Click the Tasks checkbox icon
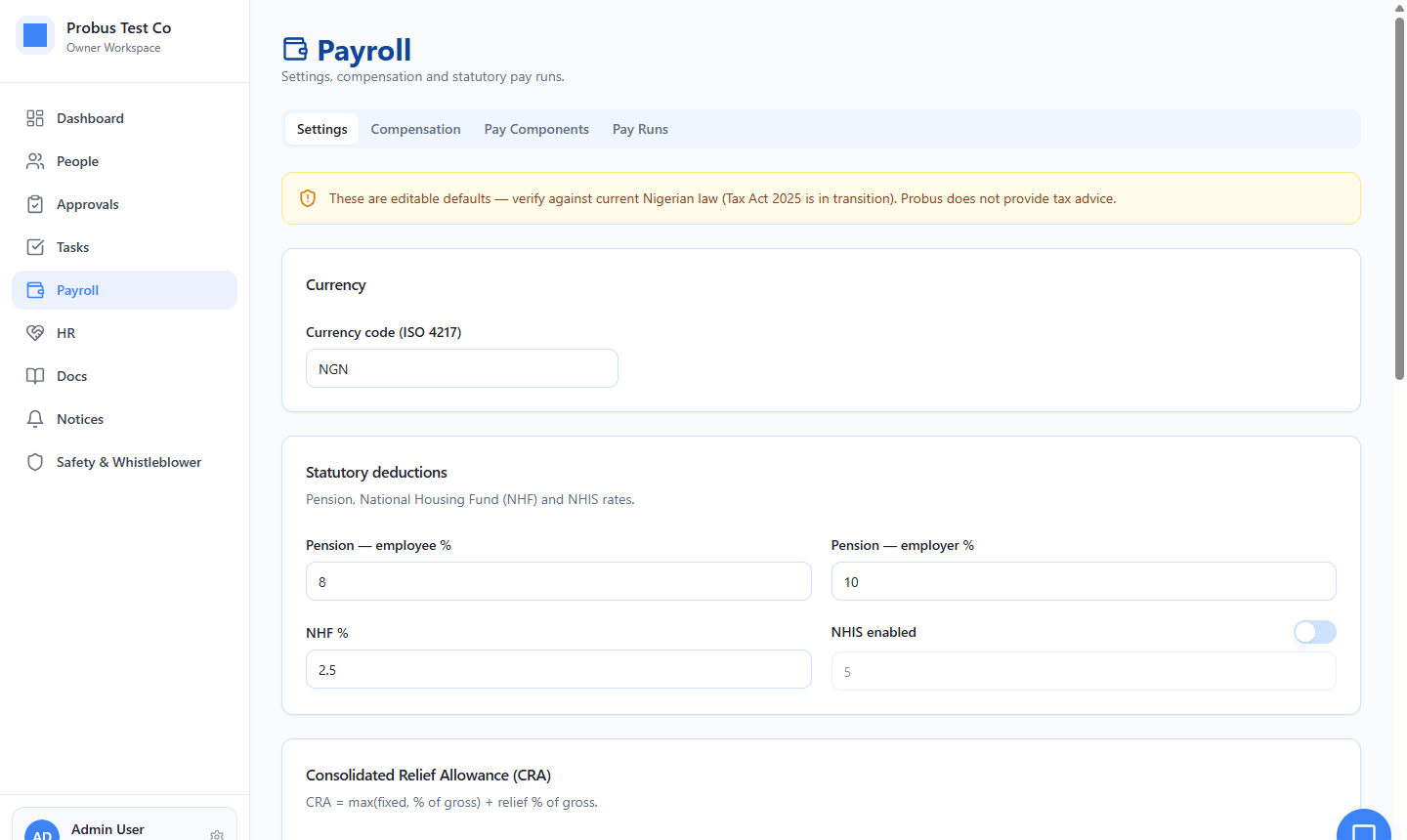 35,247
